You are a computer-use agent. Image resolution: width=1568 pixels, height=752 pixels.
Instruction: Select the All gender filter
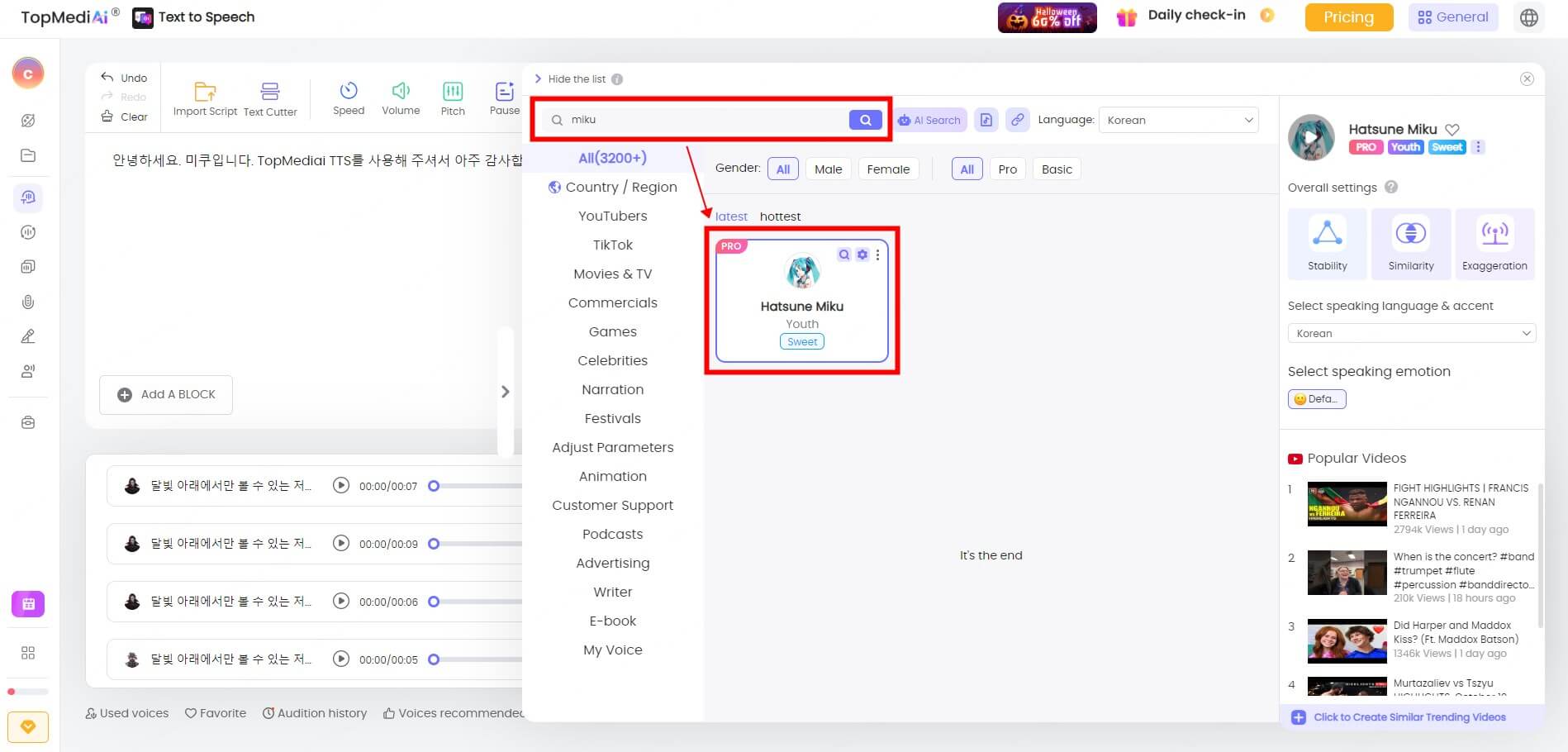coord(783,169)
